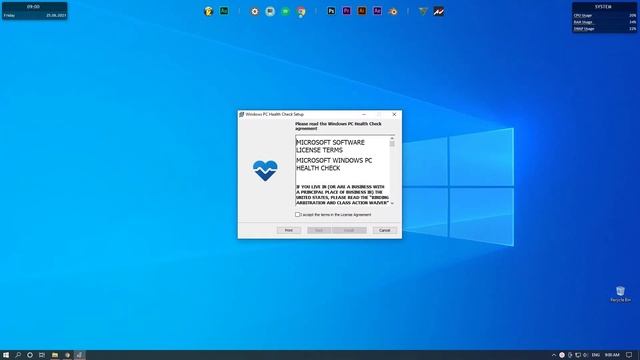Open the green round app in top dock
This screenshot has height=360, width=640.
[285, 11]
